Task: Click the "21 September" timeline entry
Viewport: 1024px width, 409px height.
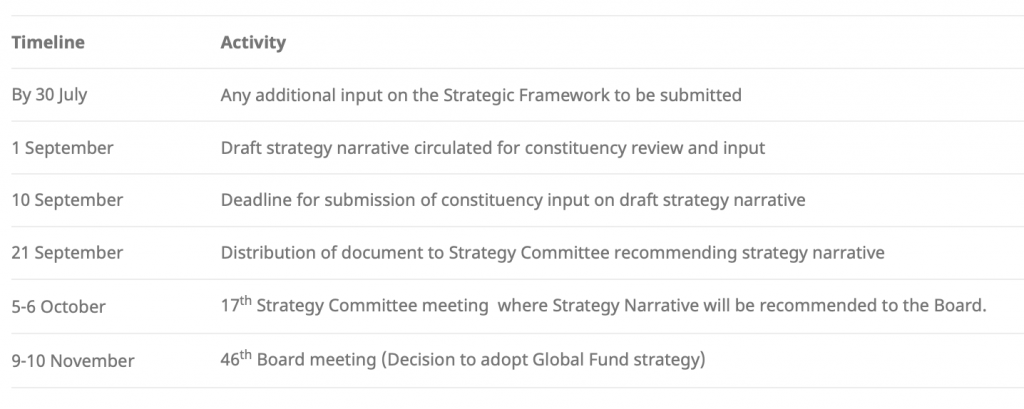Action: [x=66, y=253]
